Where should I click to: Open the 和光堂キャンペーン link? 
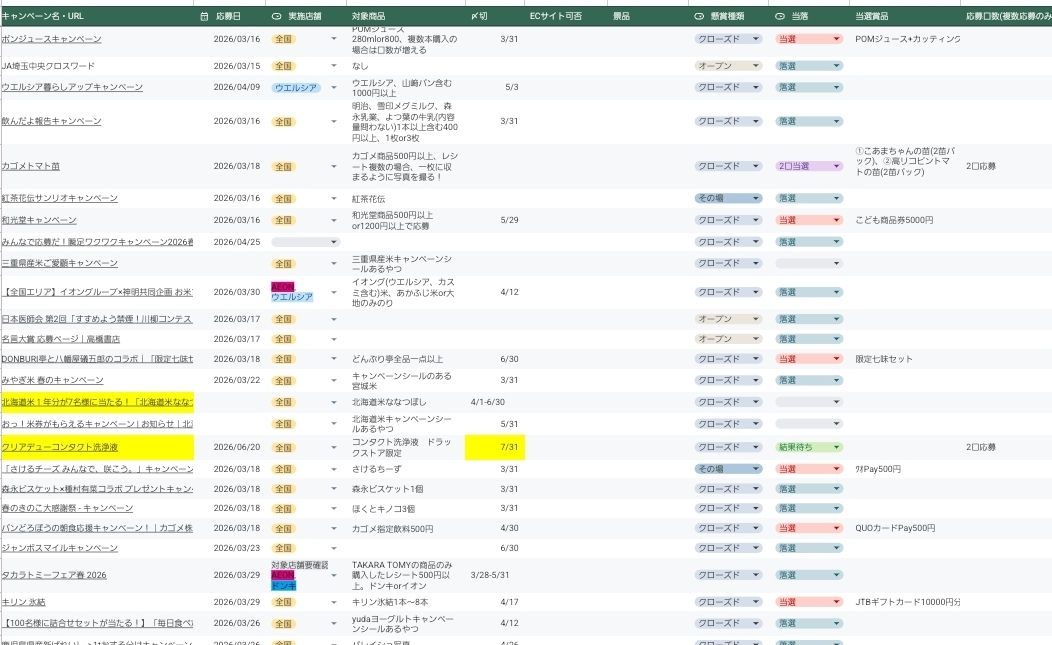[x=39, y=220]
